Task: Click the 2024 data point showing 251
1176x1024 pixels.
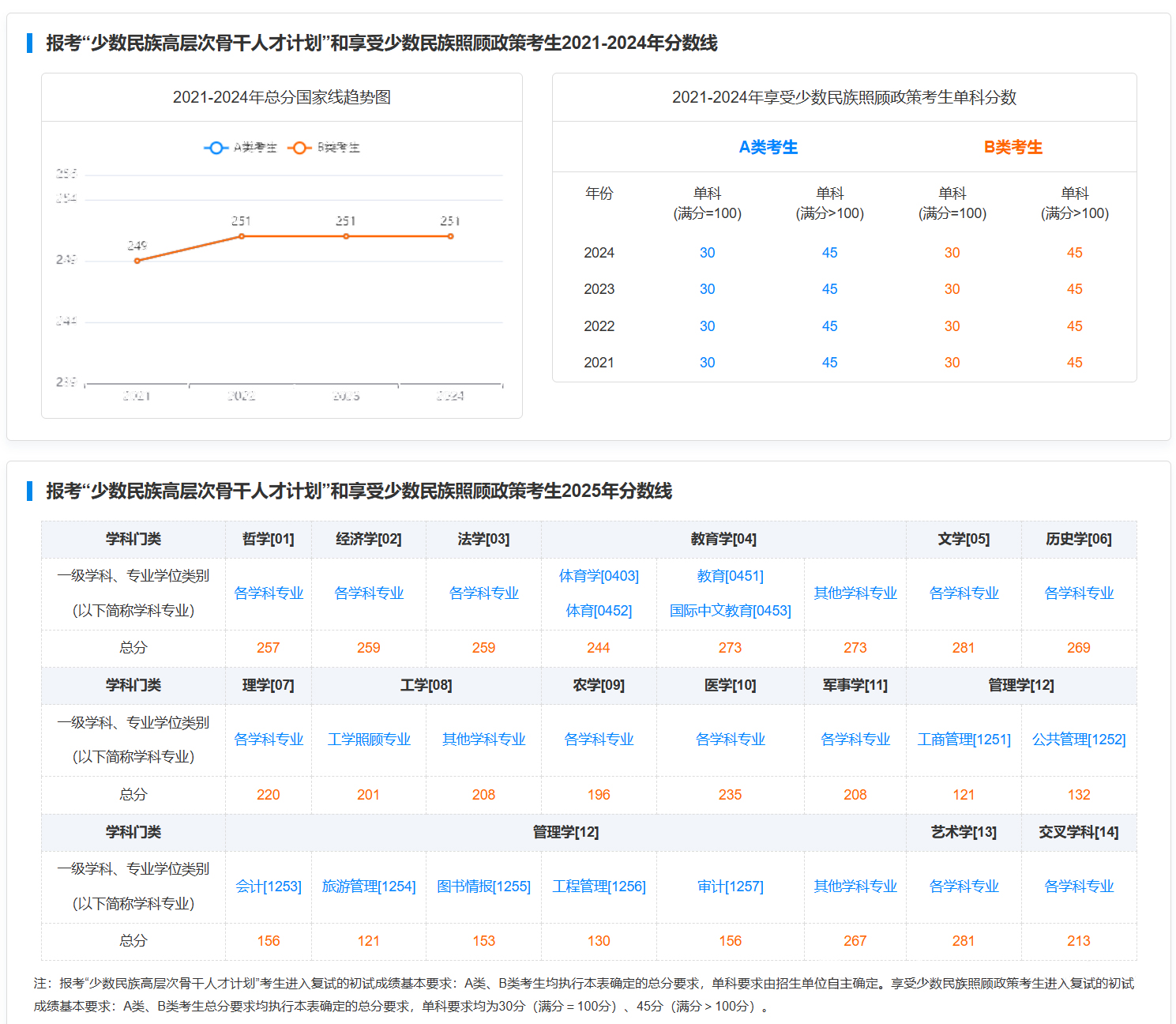Action: 450,235
